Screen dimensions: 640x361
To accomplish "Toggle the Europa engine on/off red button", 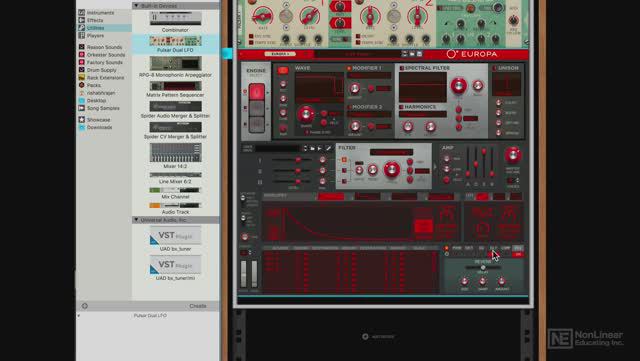I will click(282, 70).
